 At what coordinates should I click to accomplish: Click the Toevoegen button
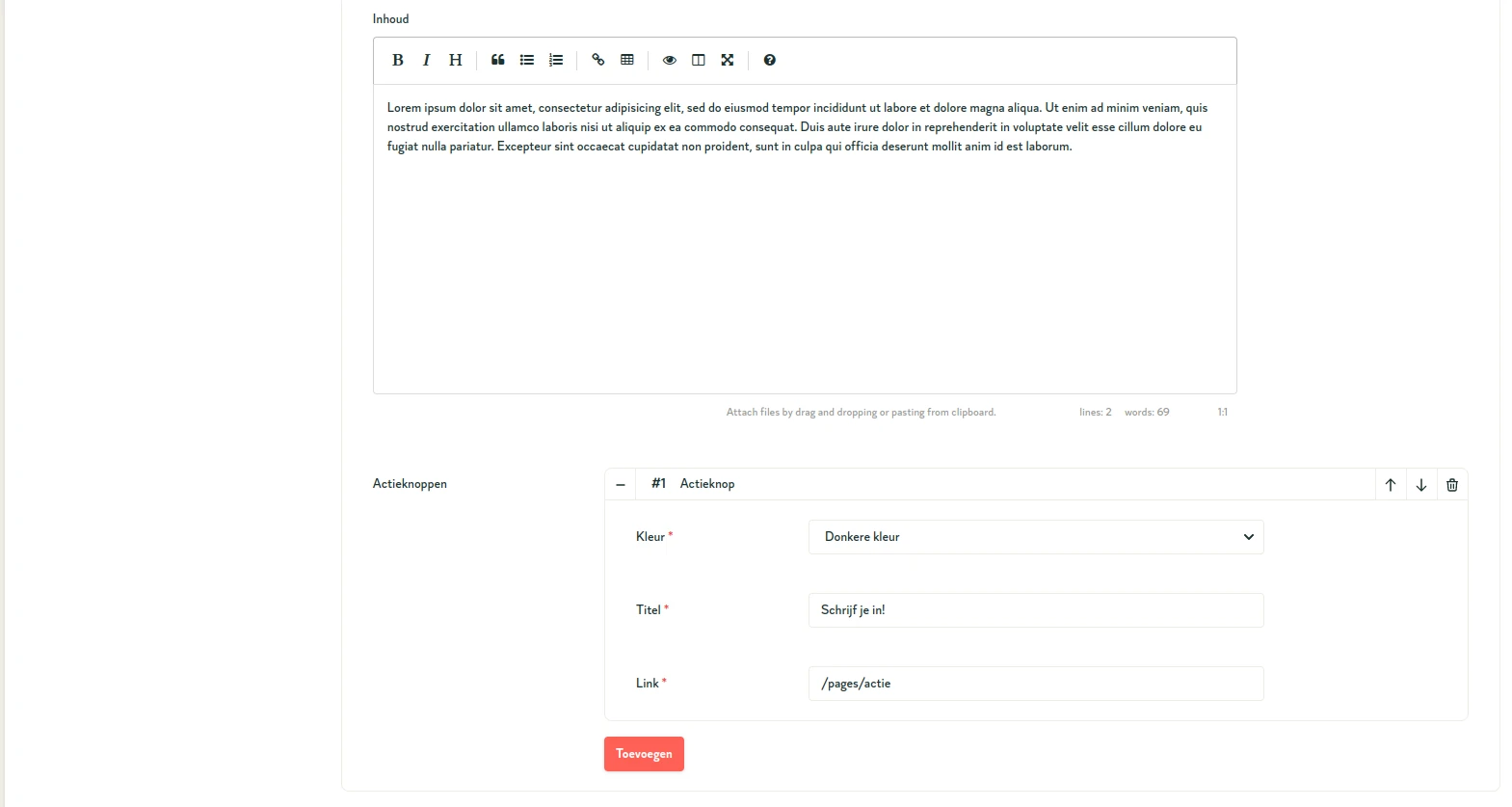(644, 754)
